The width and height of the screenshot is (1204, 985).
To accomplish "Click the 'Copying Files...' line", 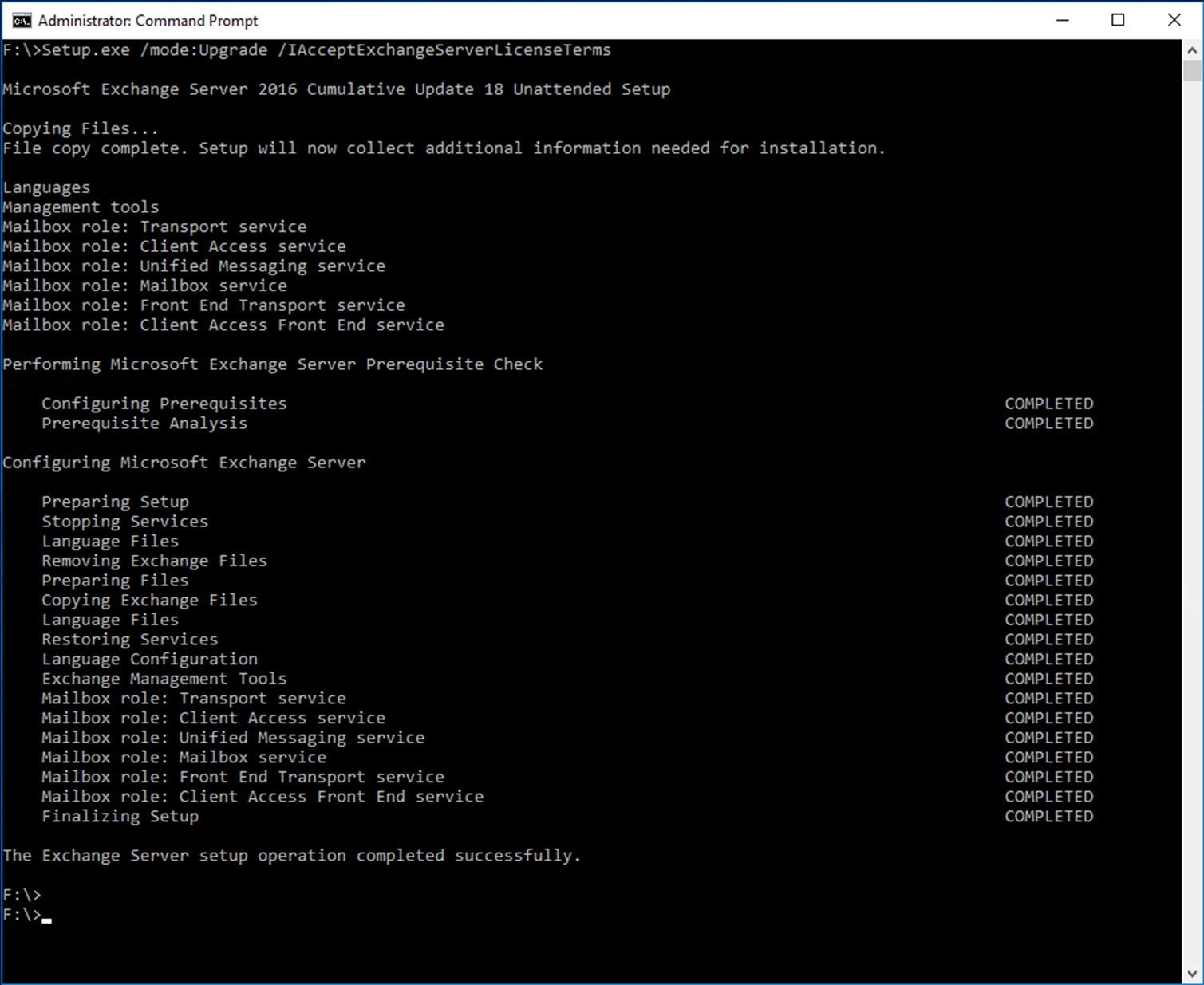I will pyautogui.click(x=81, y=128).
